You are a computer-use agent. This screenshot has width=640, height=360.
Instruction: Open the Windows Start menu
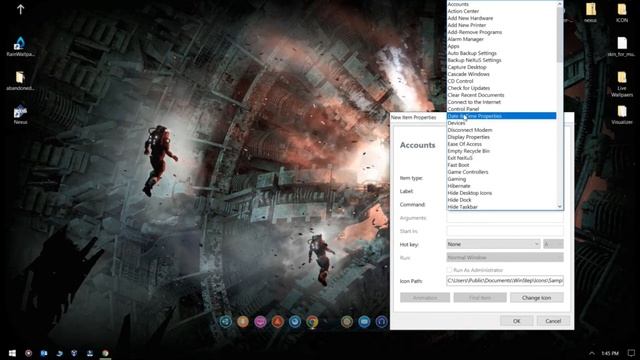pyautogui.click(x=12, y=353)
